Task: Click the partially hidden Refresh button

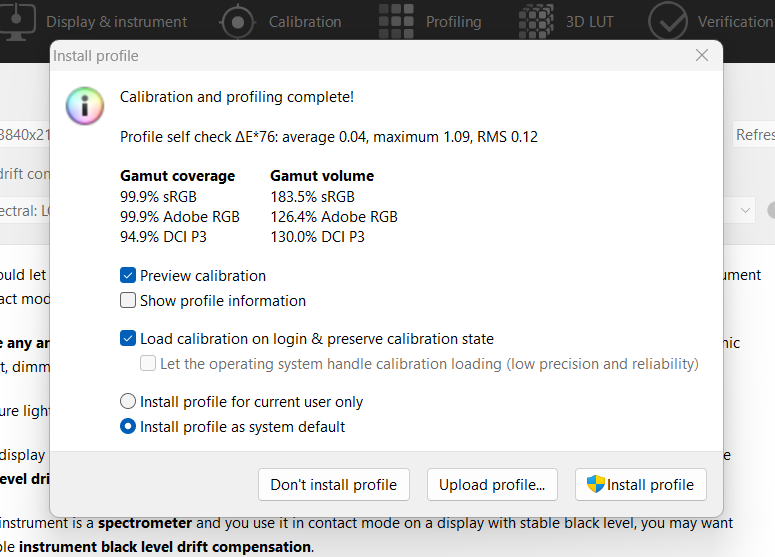Action: coord(754,135)
